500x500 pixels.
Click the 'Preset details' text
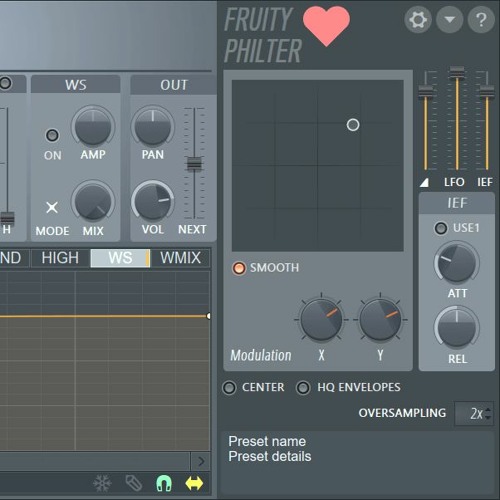pos(270,456)
